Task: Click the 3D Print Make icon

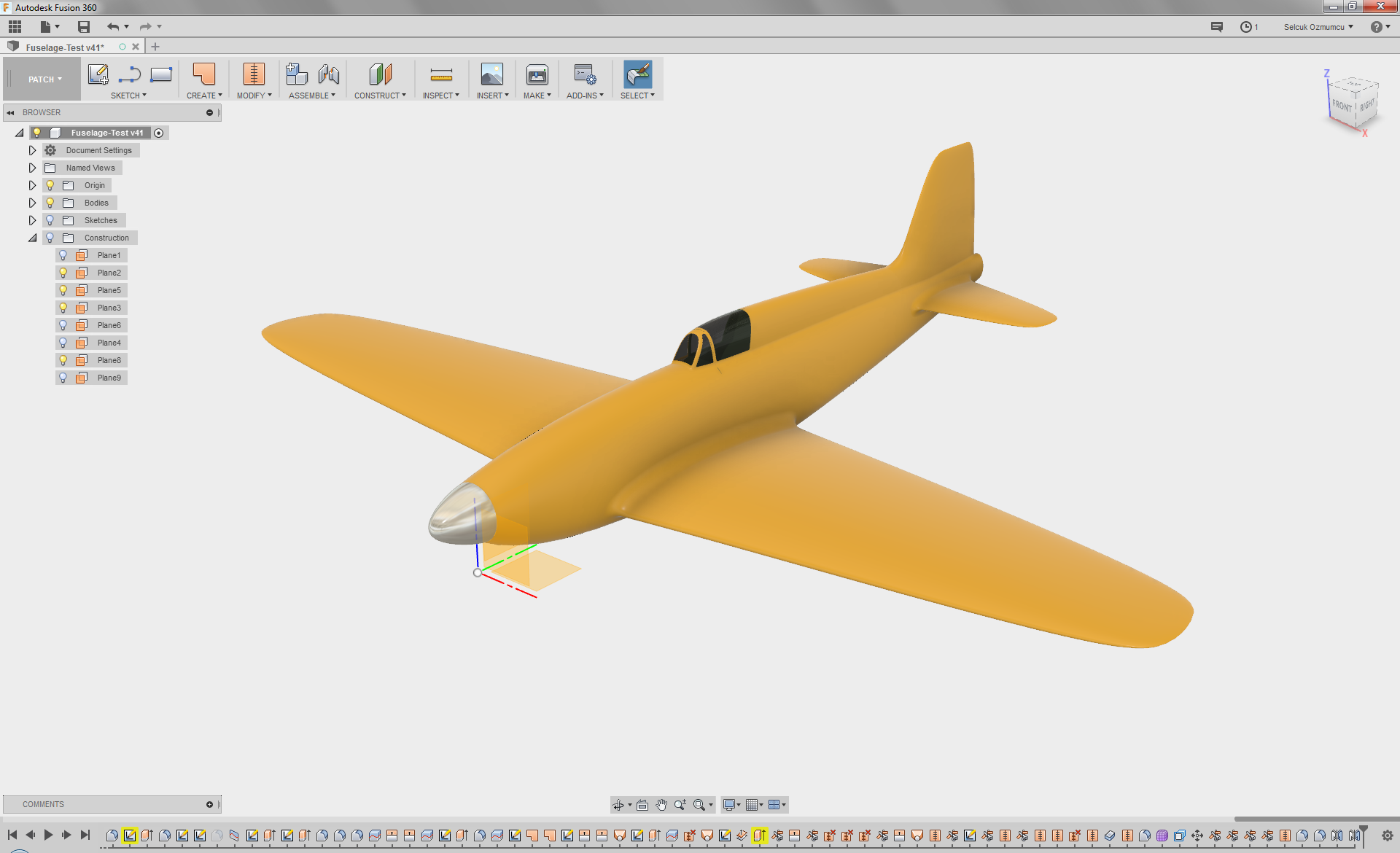Action: pyautogui.click(x=537, y=74)
